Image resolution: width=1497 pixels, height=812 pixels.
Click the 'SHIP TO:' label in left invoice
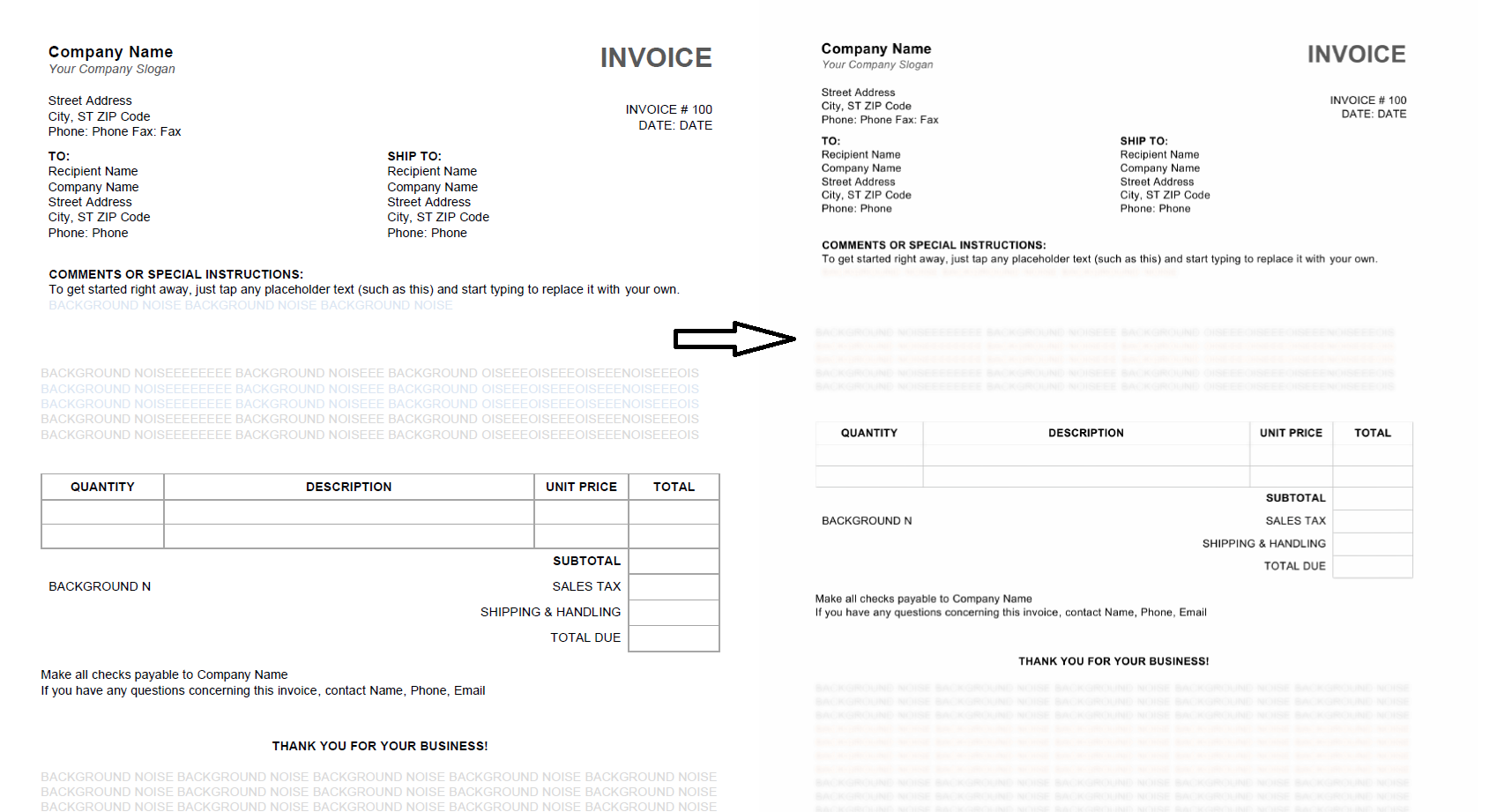[x=414, y=156]
